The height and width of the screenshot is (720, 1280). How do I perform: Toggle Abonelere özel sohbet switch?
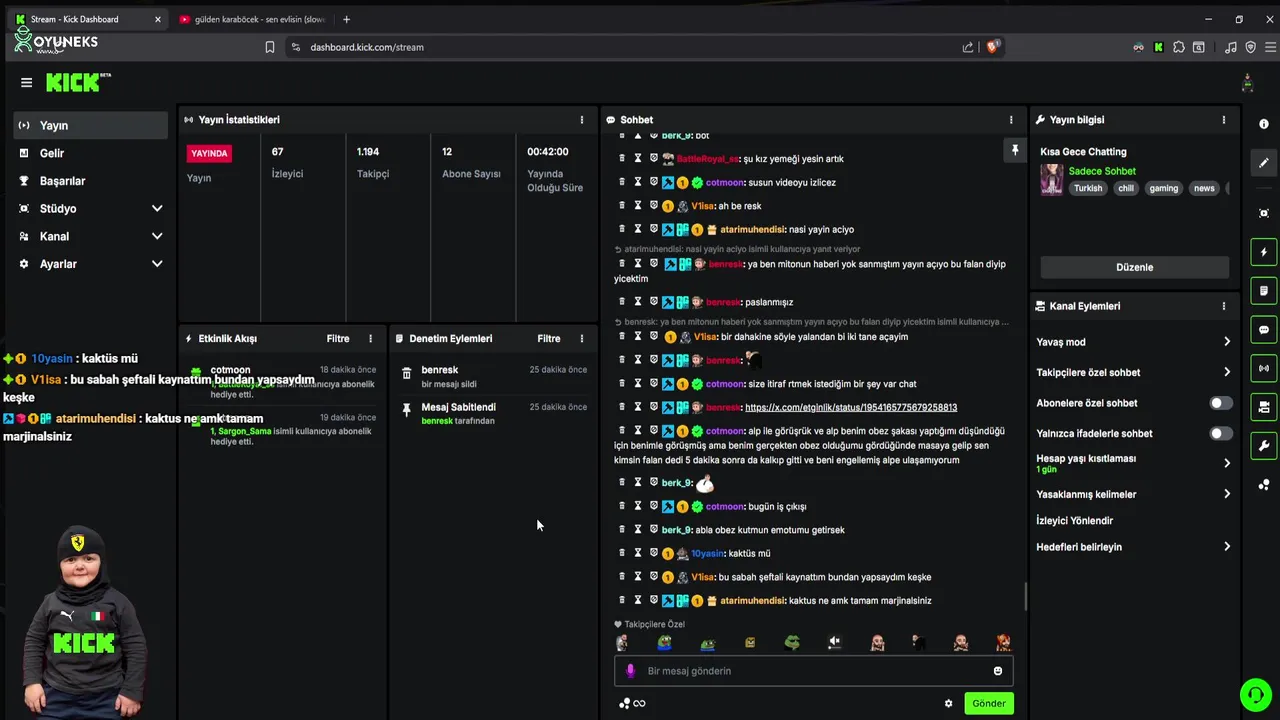tap(1221, 403)
